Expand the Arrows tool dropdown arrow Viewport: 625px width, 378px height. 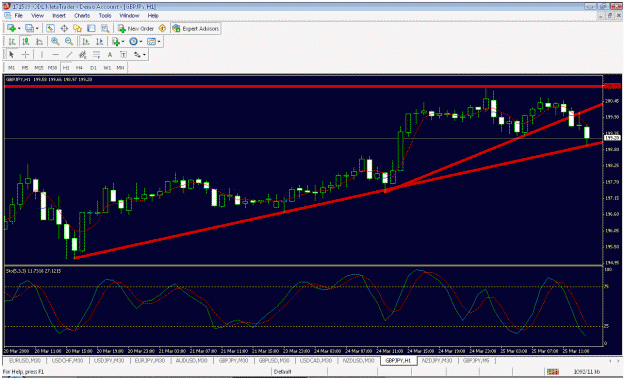[x=144, y=55]
